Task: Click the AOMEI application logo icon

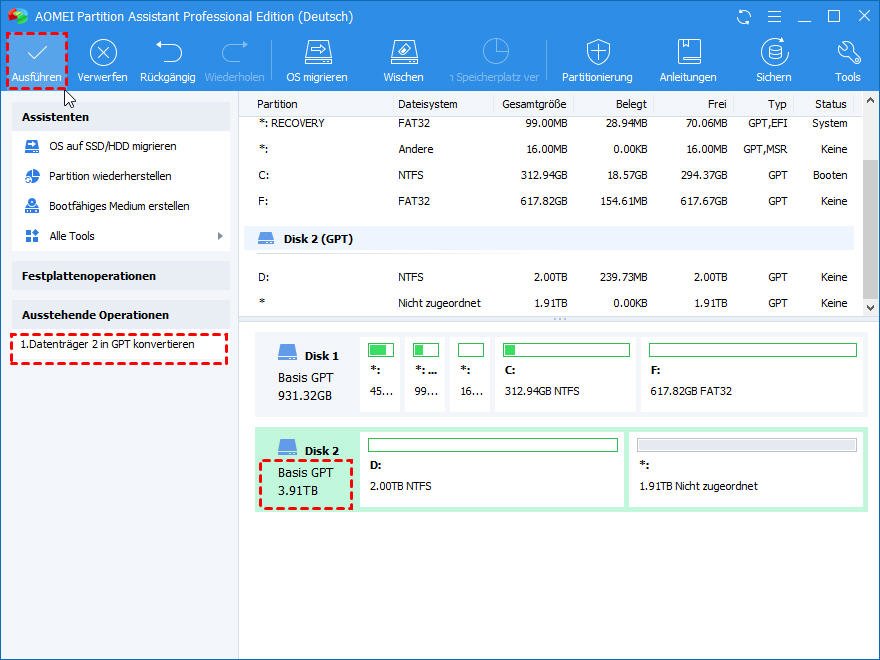Action: click(x=17, y=16)
